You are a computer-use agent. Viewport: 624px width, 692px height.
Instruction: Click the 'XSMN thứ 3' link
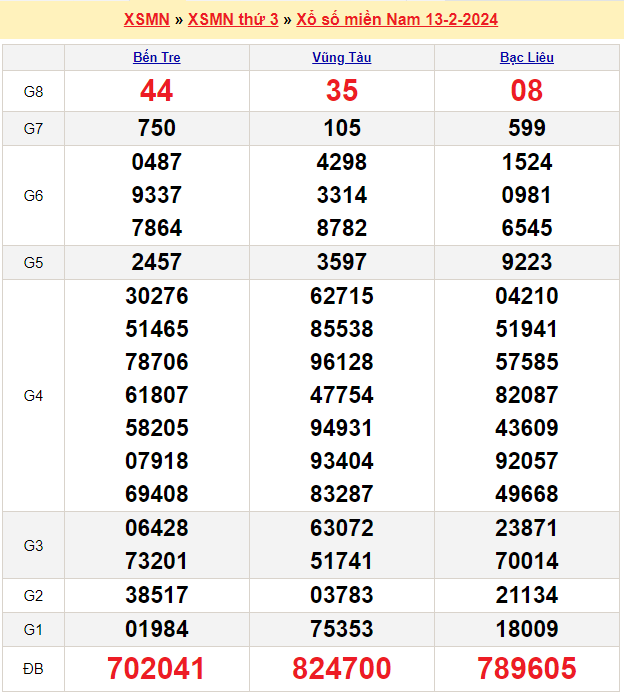click(233, 20)
